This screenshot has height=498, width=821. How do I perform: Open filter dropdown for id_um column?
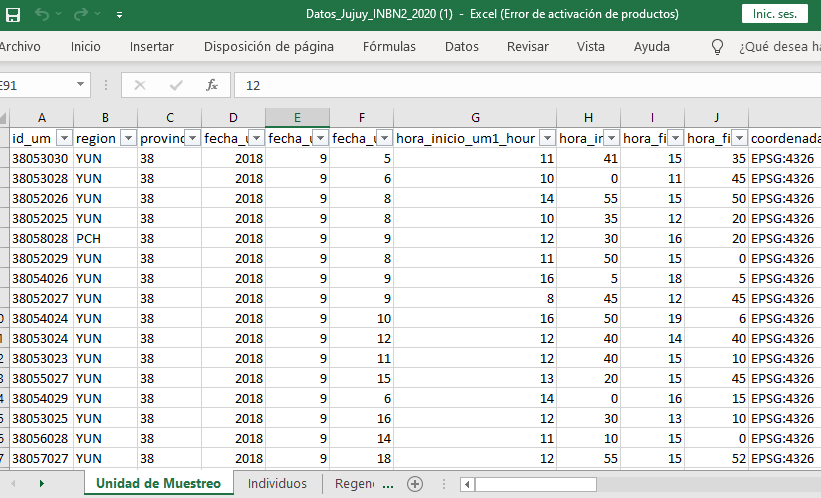point(64,138)
